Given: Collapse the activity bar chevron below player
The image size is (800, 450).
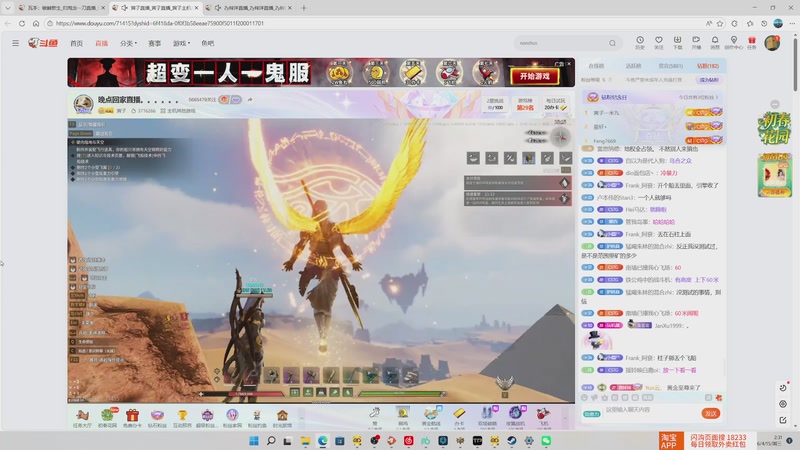Looking at the screenshot, I should click(x=301, y=418).
